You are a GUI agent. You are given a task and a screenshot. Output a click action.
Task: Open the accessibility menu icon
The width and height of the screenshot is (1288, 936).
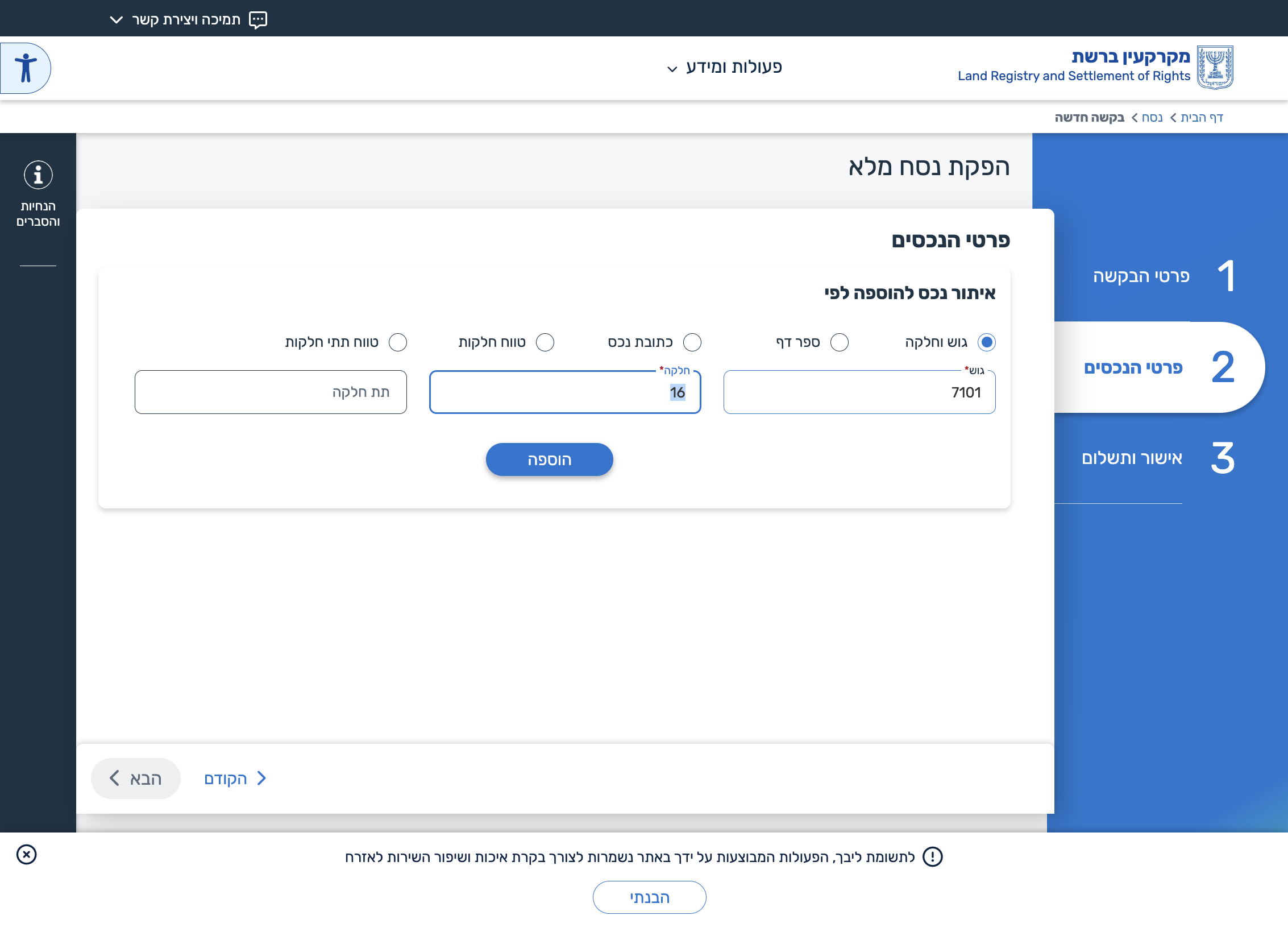point(26,68)
